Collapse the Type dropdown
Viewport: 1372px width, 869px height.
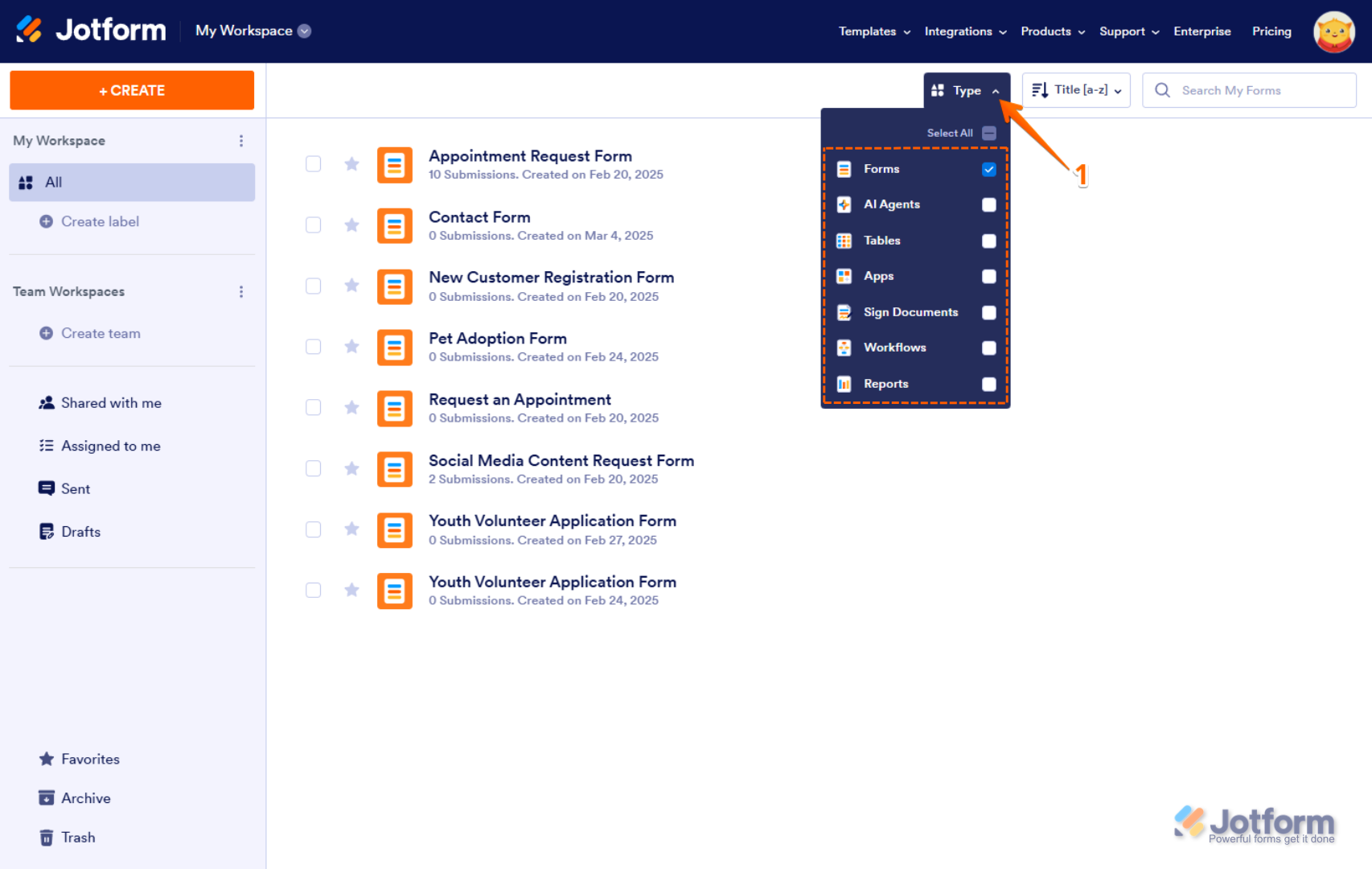(x=967, y=90)
